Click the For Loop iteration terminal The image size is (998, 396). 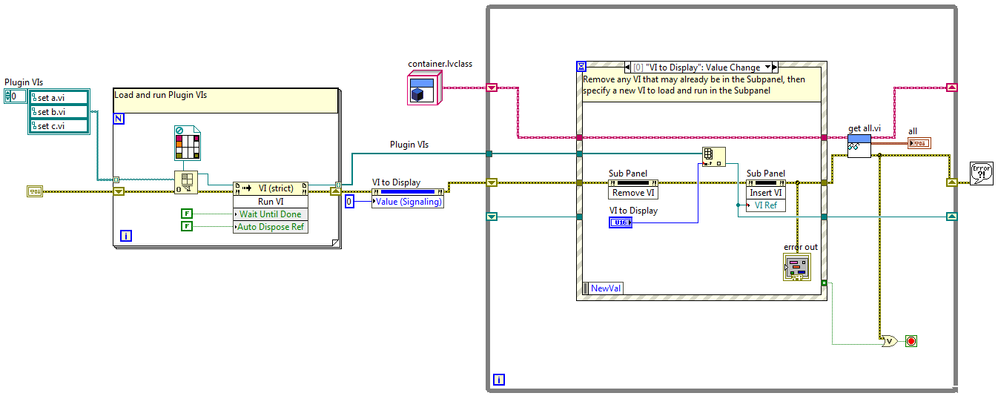126,236
